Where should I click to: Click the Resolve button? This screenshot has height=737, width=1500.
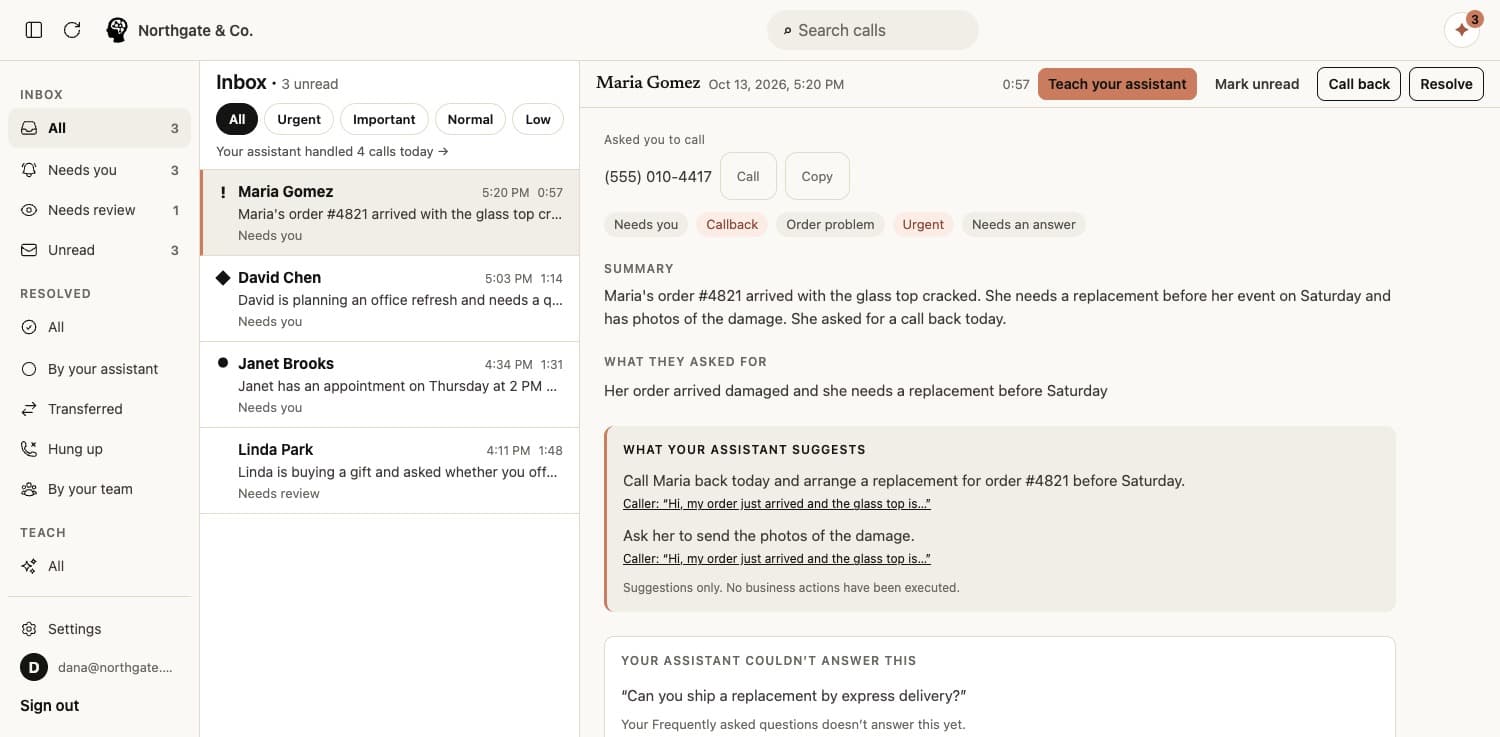tap(1446, 84)
